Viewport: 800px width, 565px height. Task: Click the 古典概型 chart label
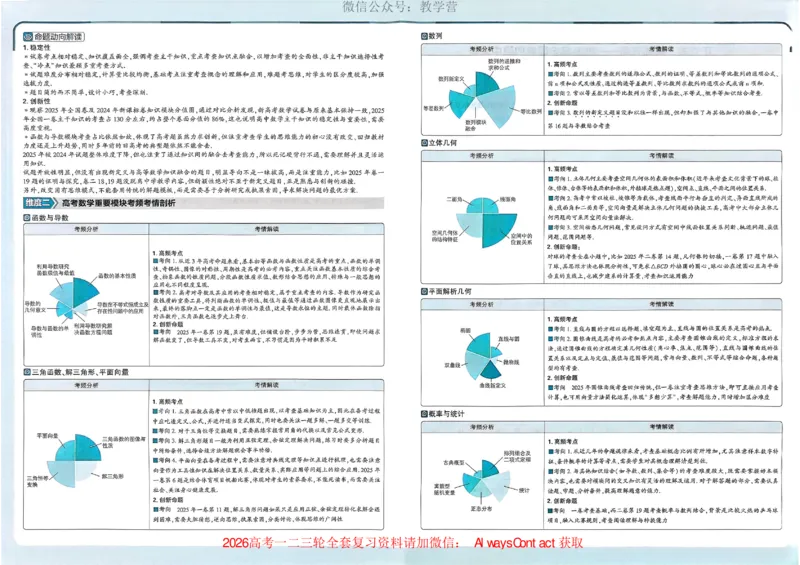click(454, 462)
